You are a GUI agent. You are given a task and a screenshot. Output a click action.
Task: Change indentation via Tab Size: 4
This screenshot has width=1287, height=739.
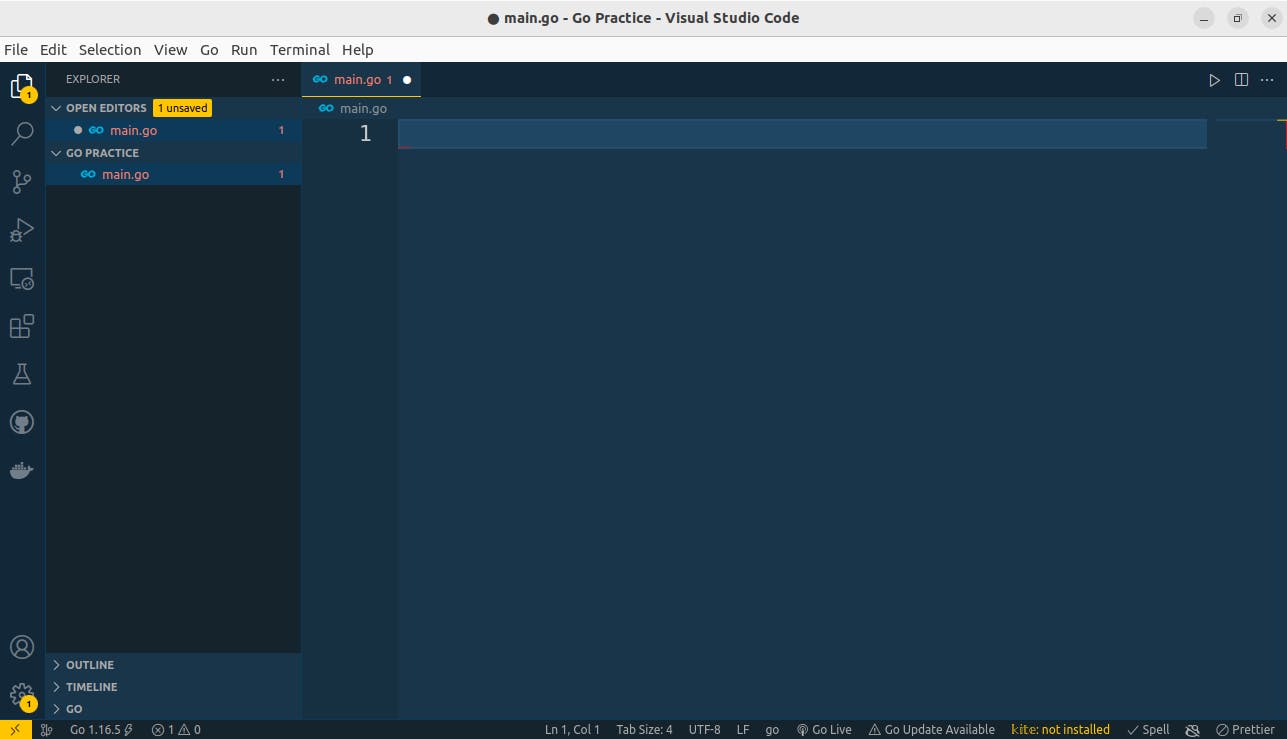coord(644,730)
